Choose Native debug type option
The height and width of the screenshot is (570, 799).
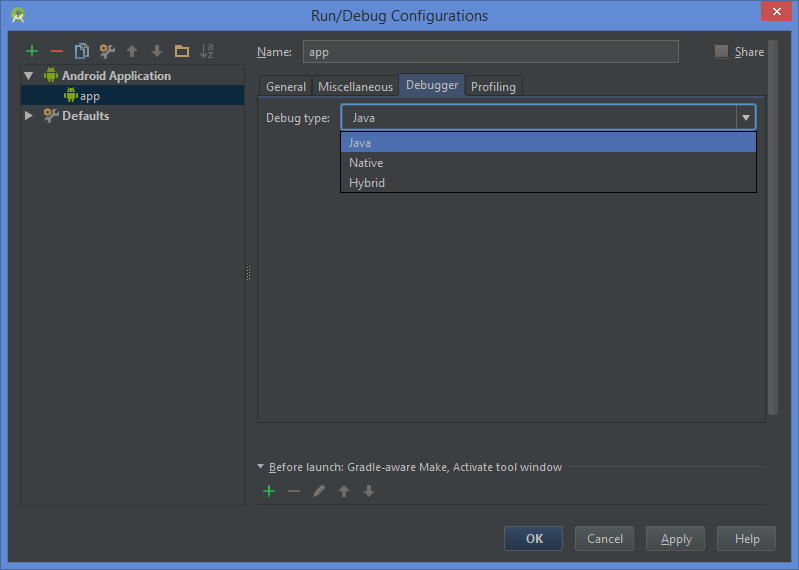(548, 162)
